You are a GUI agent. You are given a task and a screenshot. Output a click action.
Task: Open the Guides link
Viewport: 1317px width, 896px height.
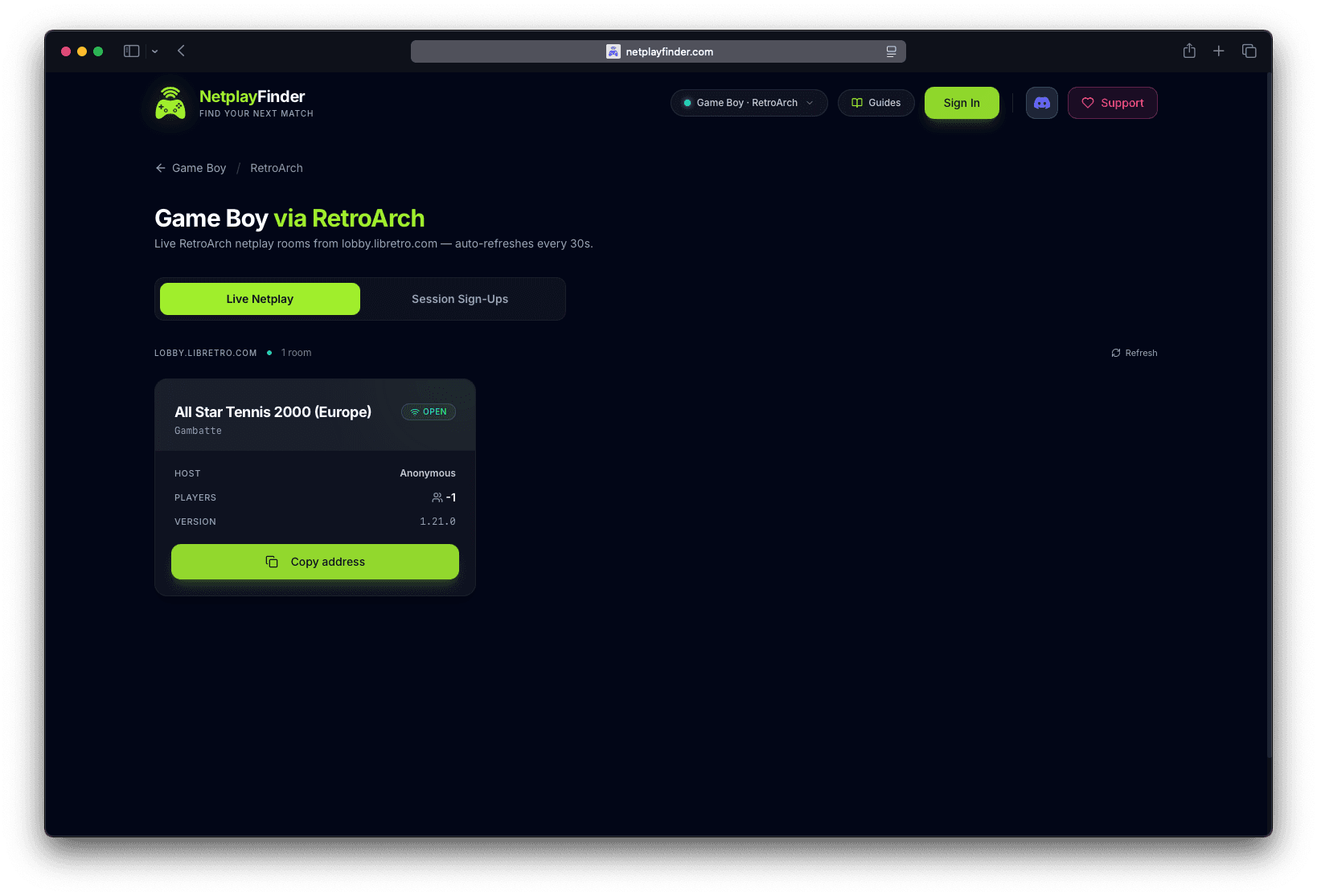pos(876,103)
